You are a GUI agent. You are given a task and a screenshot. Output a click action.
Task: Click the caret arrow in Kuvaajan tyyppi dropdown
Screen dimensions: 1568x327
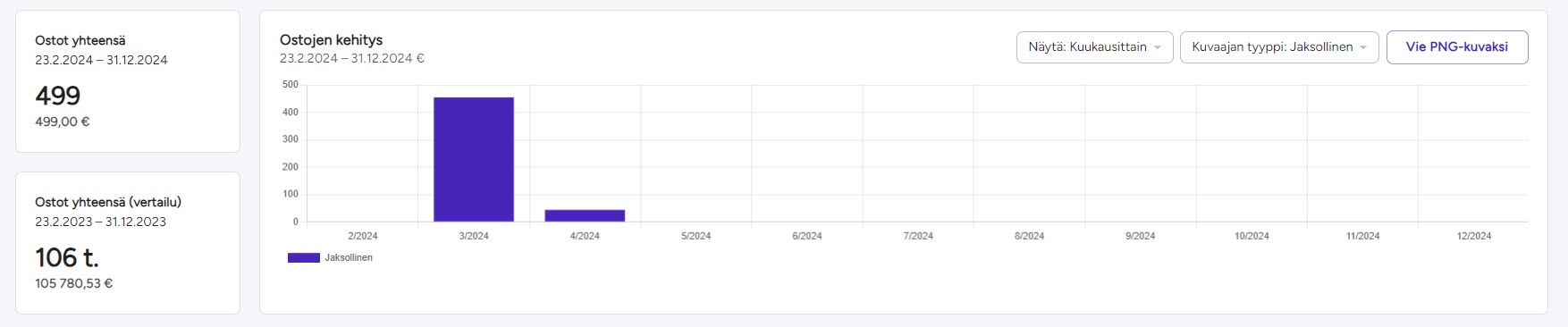point(1363,48)
